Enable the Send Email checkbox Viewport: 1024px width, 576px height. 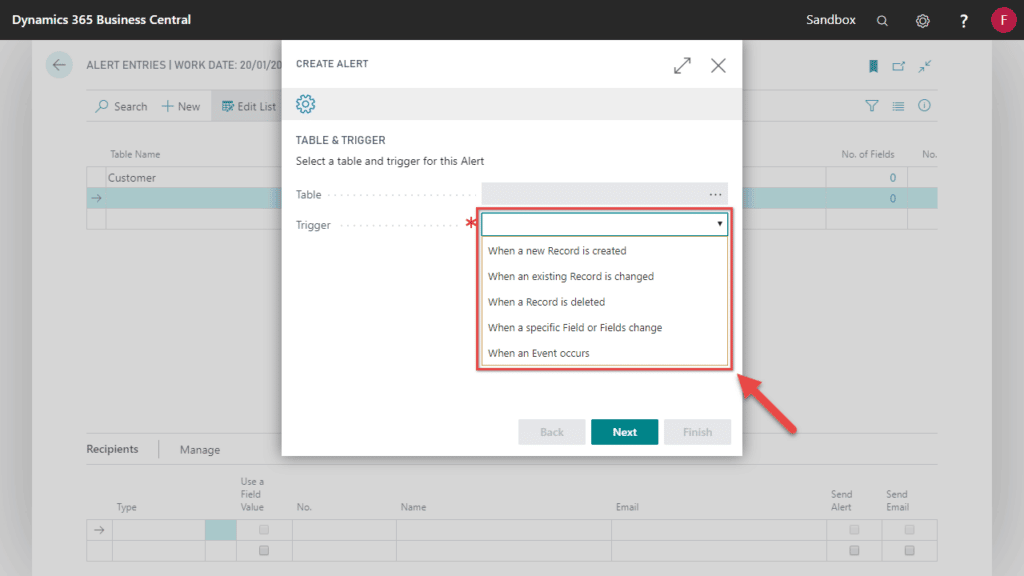pyautogui.click(x=909, y=530)
